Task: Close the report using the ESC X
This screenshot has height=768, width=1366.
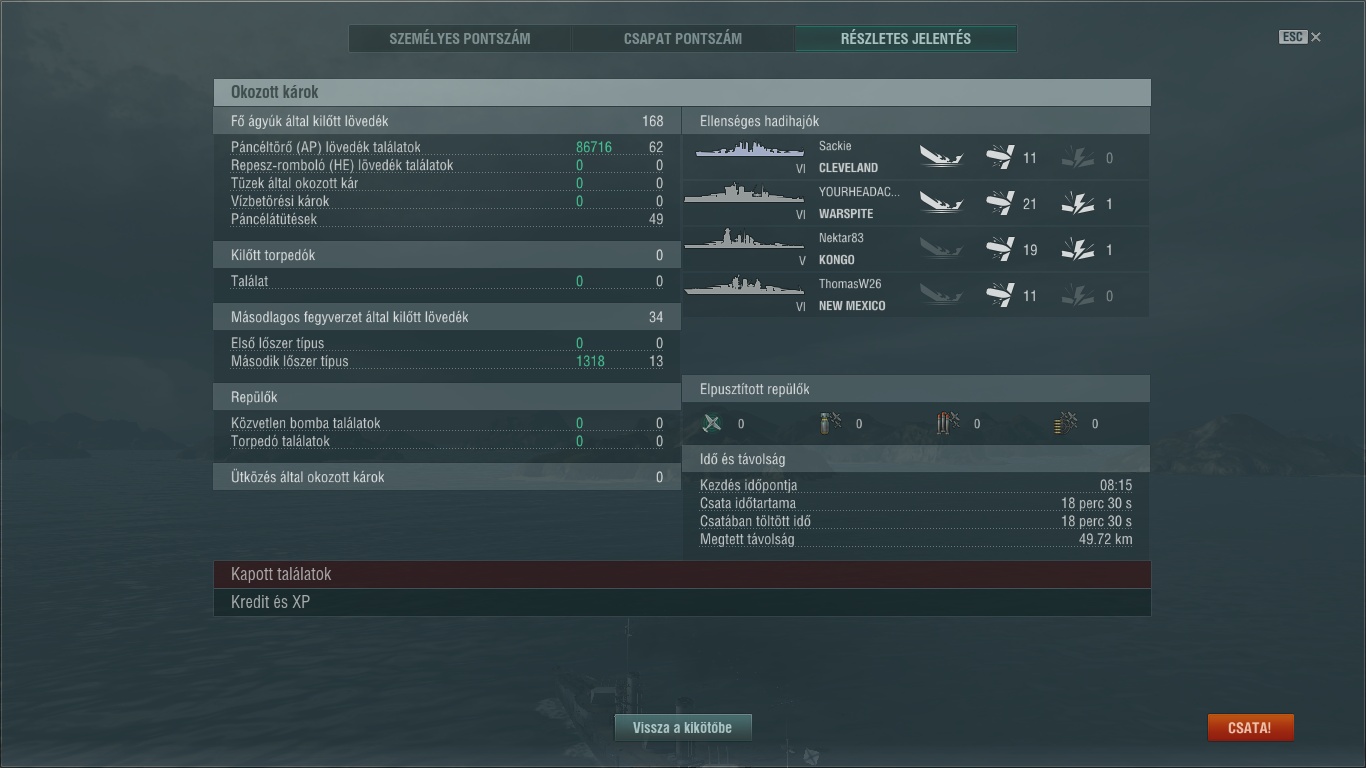Action: pos(1300,37)
